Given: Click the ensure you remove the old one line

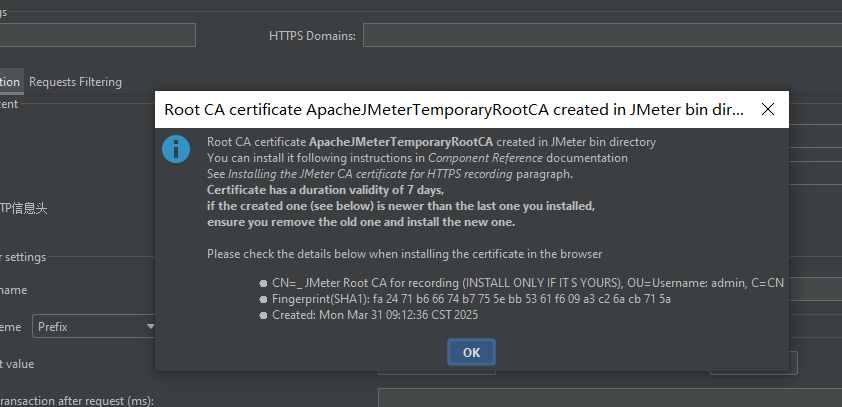Looking at the screenshot, I should [x=361, y=222].
